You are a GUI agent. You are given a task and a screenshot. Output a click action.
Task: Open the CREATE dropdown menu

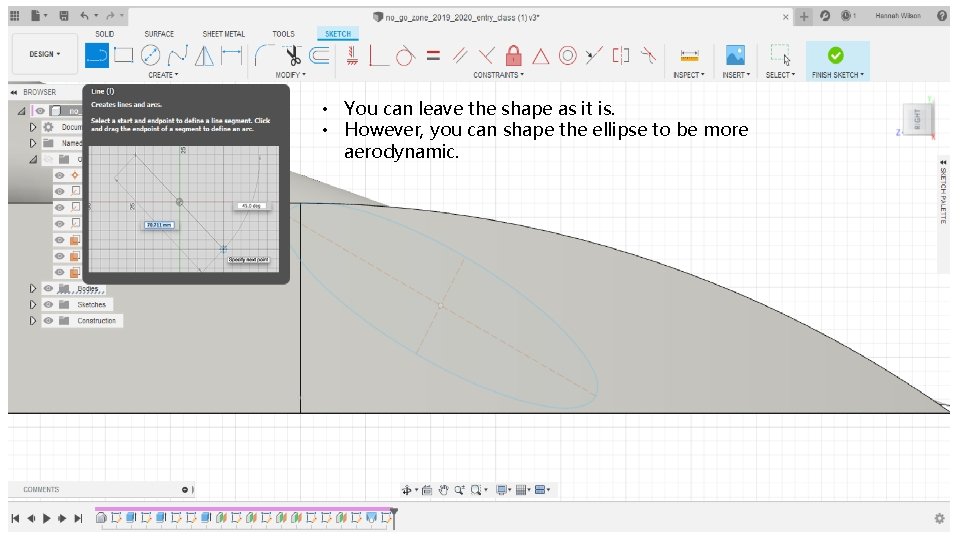pos(163,75)
